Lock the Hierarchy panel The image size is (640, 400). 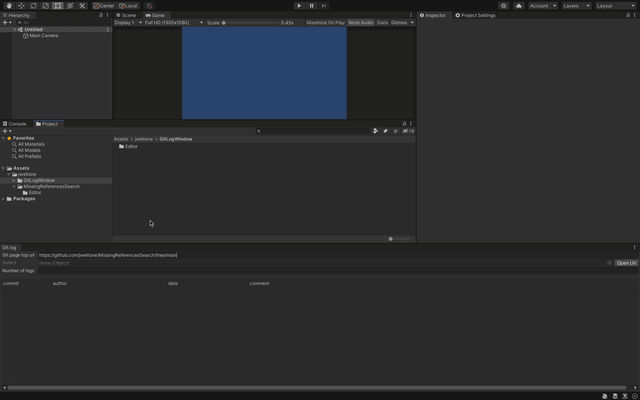101,15
